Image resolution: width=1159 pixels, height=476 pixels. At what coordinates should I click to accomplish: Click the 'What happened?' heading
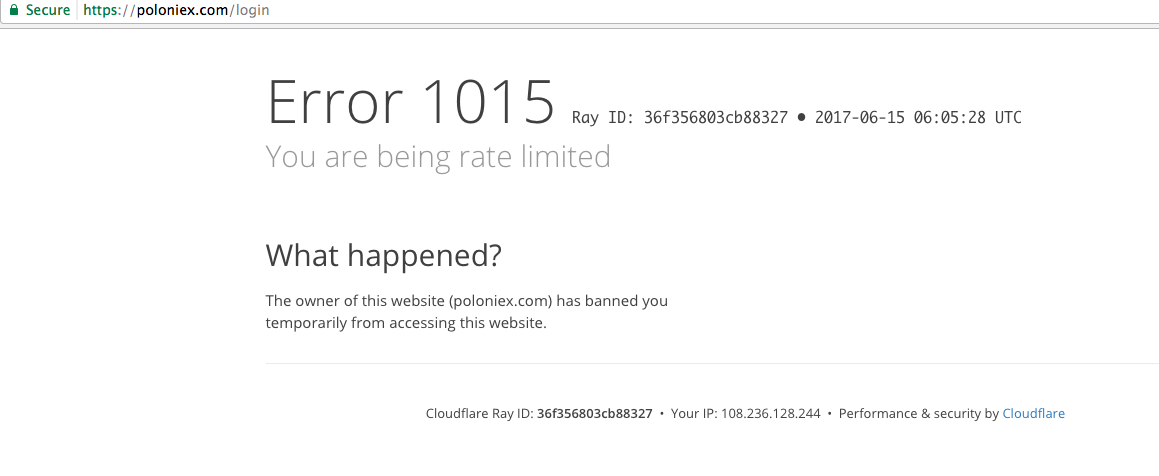[x=383, y=256]
